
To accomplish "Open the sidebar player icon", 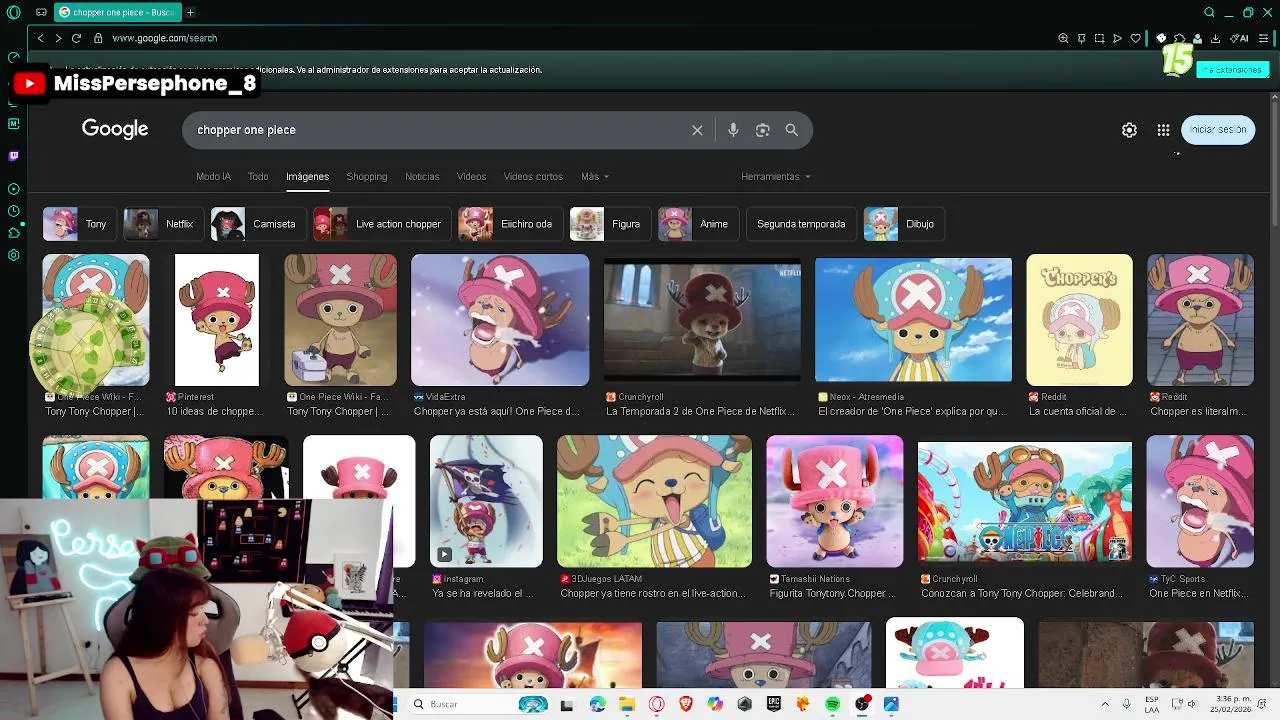I will point(13,189).
